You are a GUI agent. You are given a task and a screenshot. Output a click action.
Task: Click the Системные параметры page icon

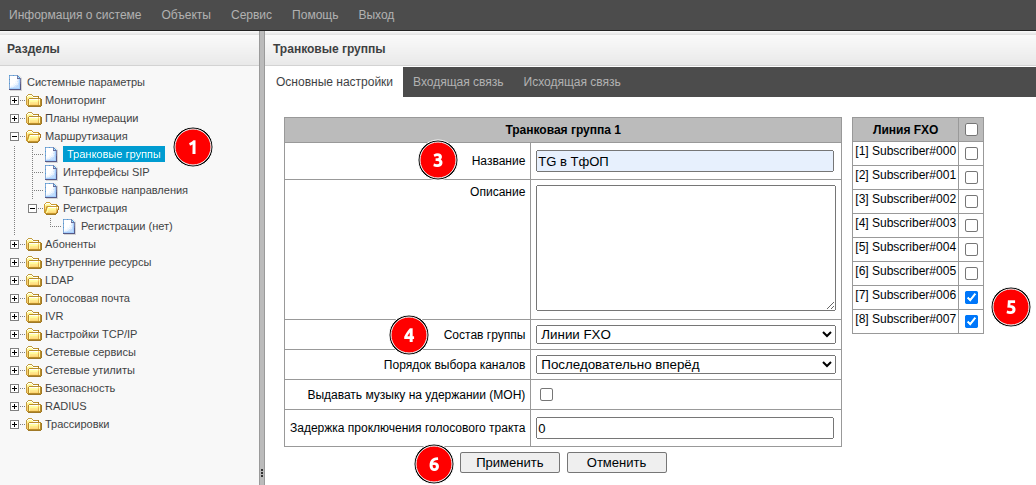coord(14,82)
